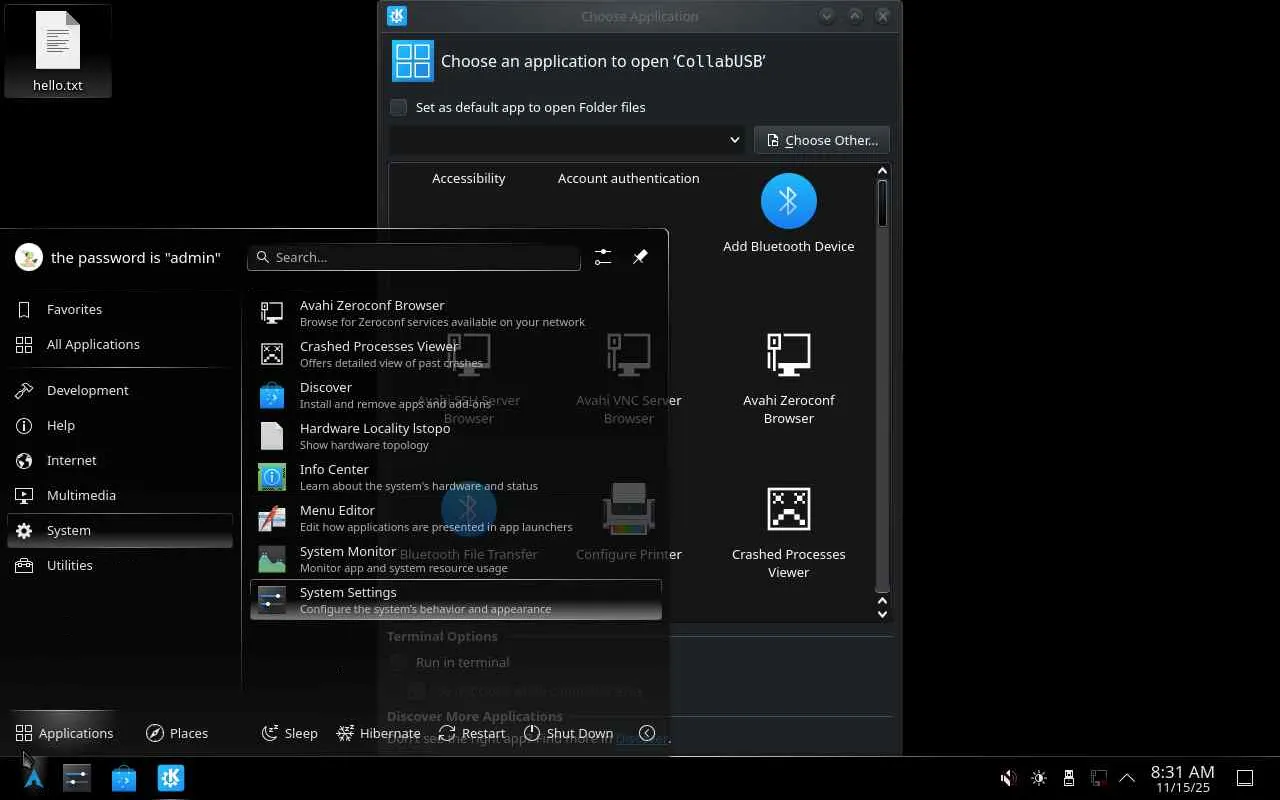The height and width of the screenshot is (800, 1280).
Task: Select Add Bluetooth Device in Choose Application dialog
Action: point(788,214)
